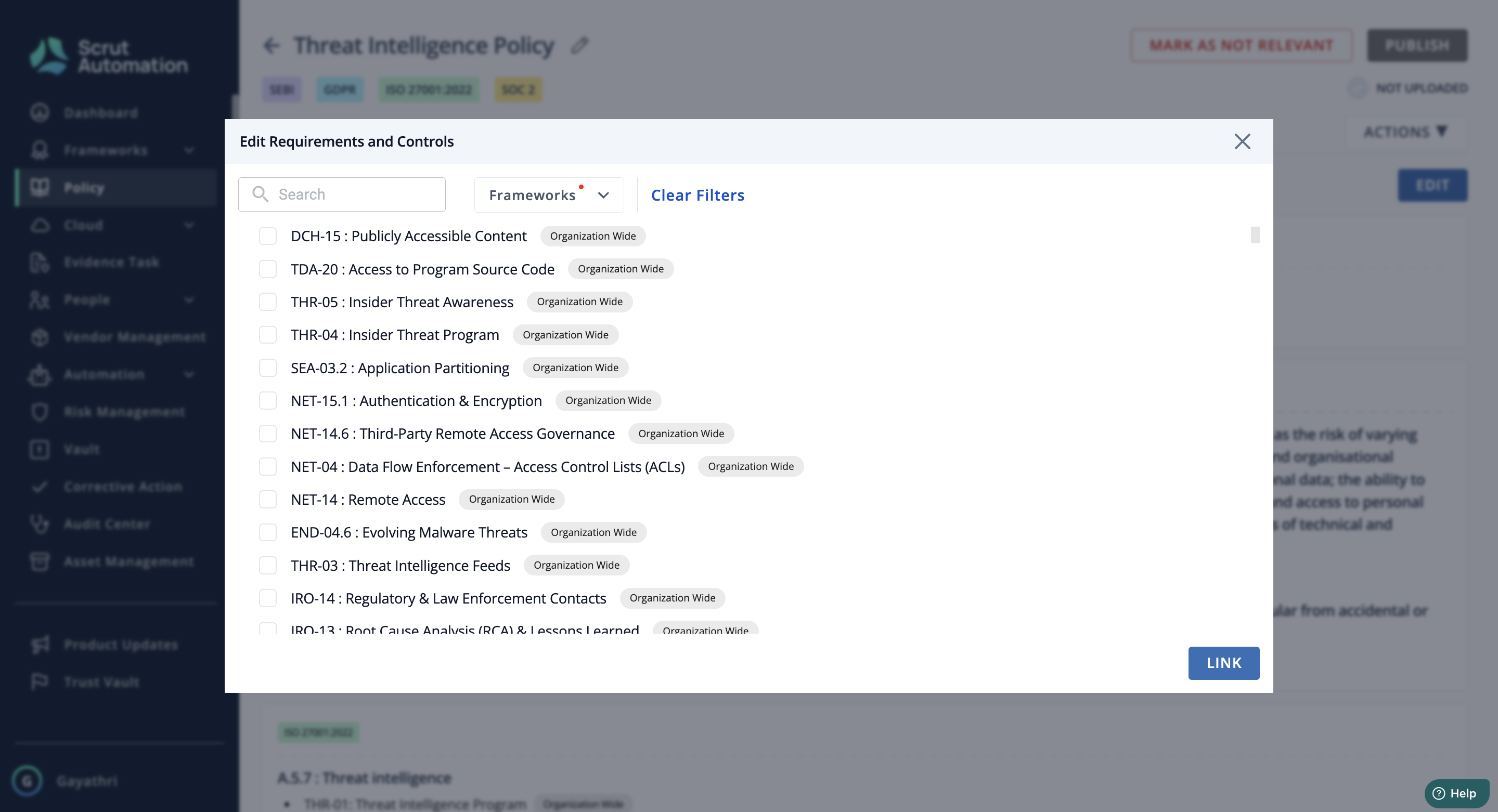Click the ISO 27001:2022 framework tag
The image size is (1498, 812).
pos(429,89)
